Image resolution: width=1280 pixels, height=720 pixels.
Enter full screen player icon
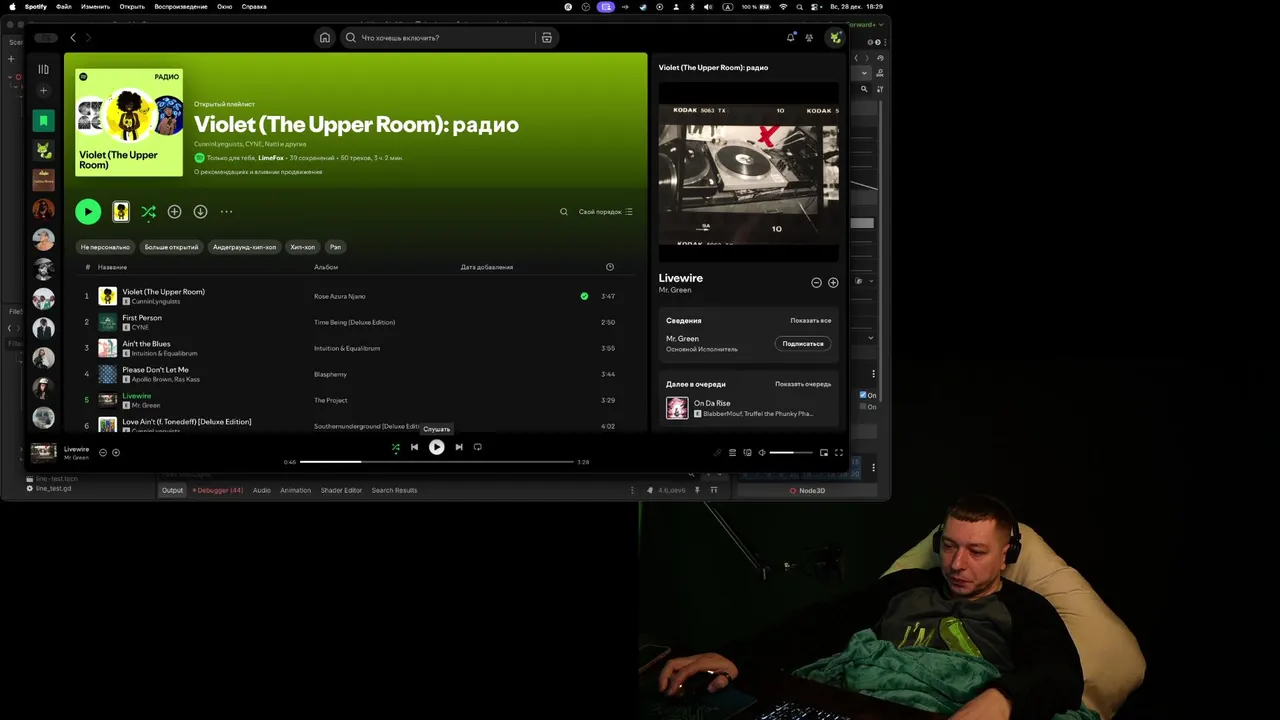click(x=839, y=453)
